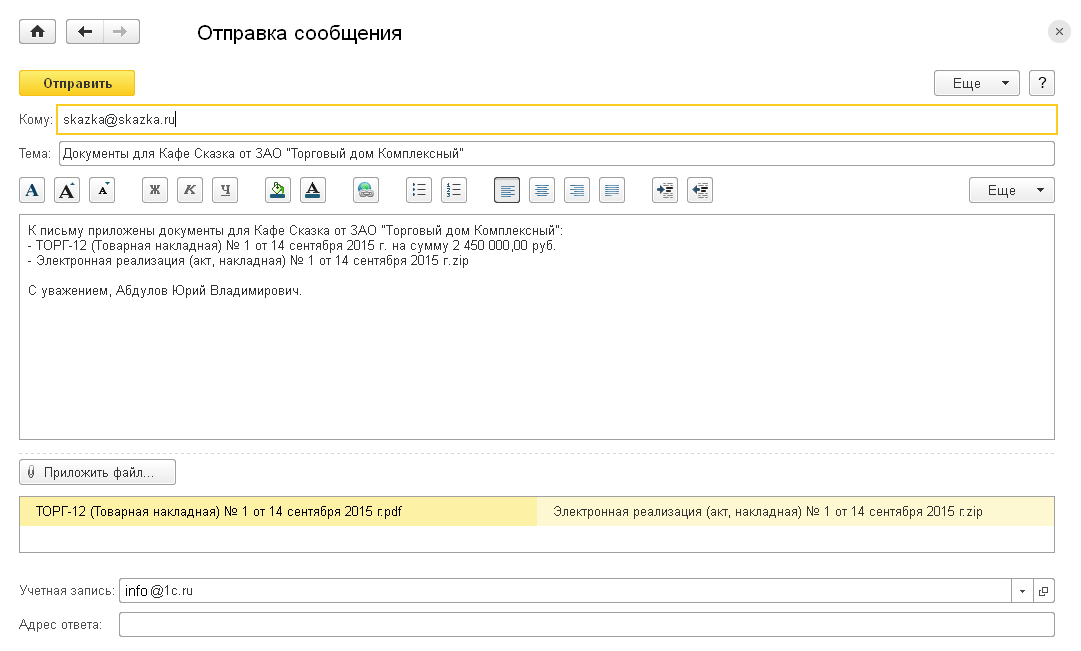Underline text using the Ч icon
This screenshot has height=651, width=1081.
(x=225, y=190)
